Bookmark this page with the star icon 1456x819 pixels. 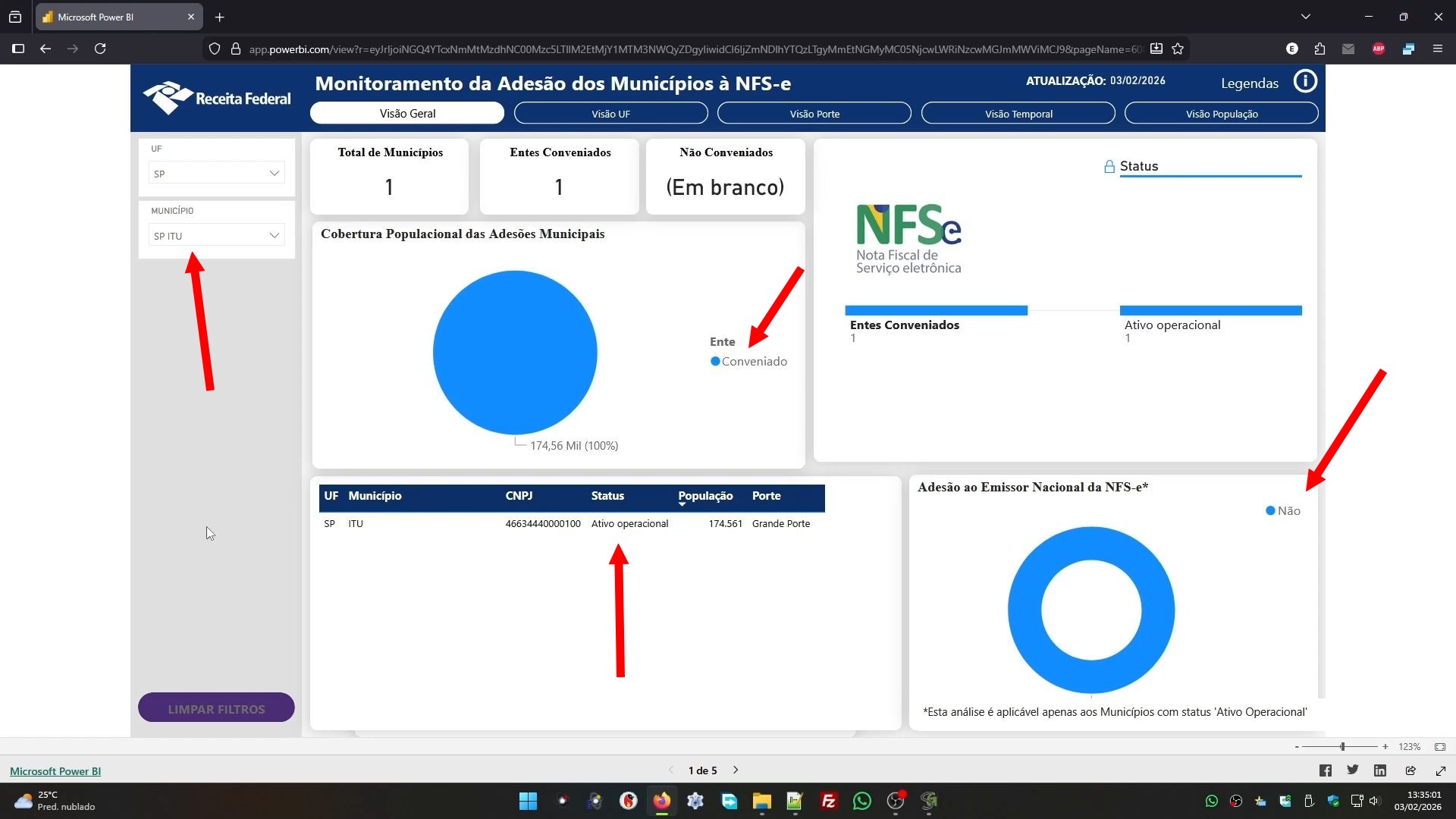pos(1178,49)
